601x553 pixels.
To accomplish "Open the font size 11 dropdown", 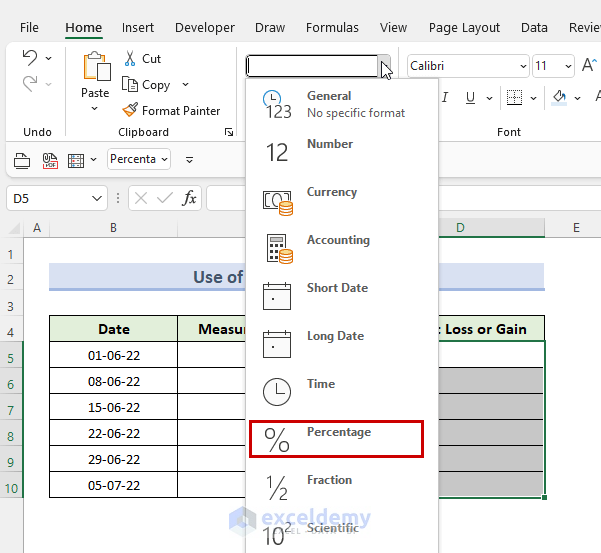I will pos(568,66).
